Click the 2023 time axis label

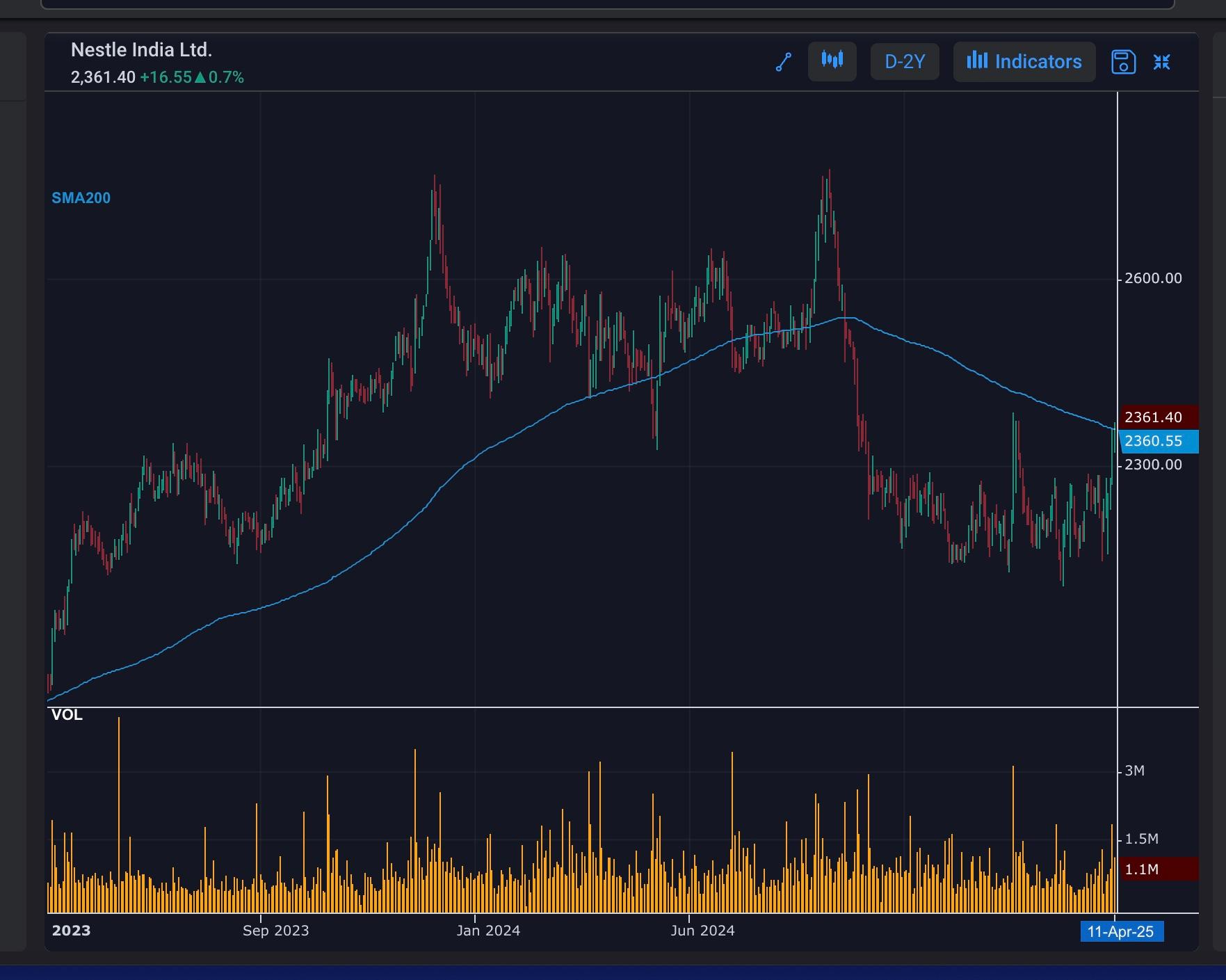tap(71, 931)
